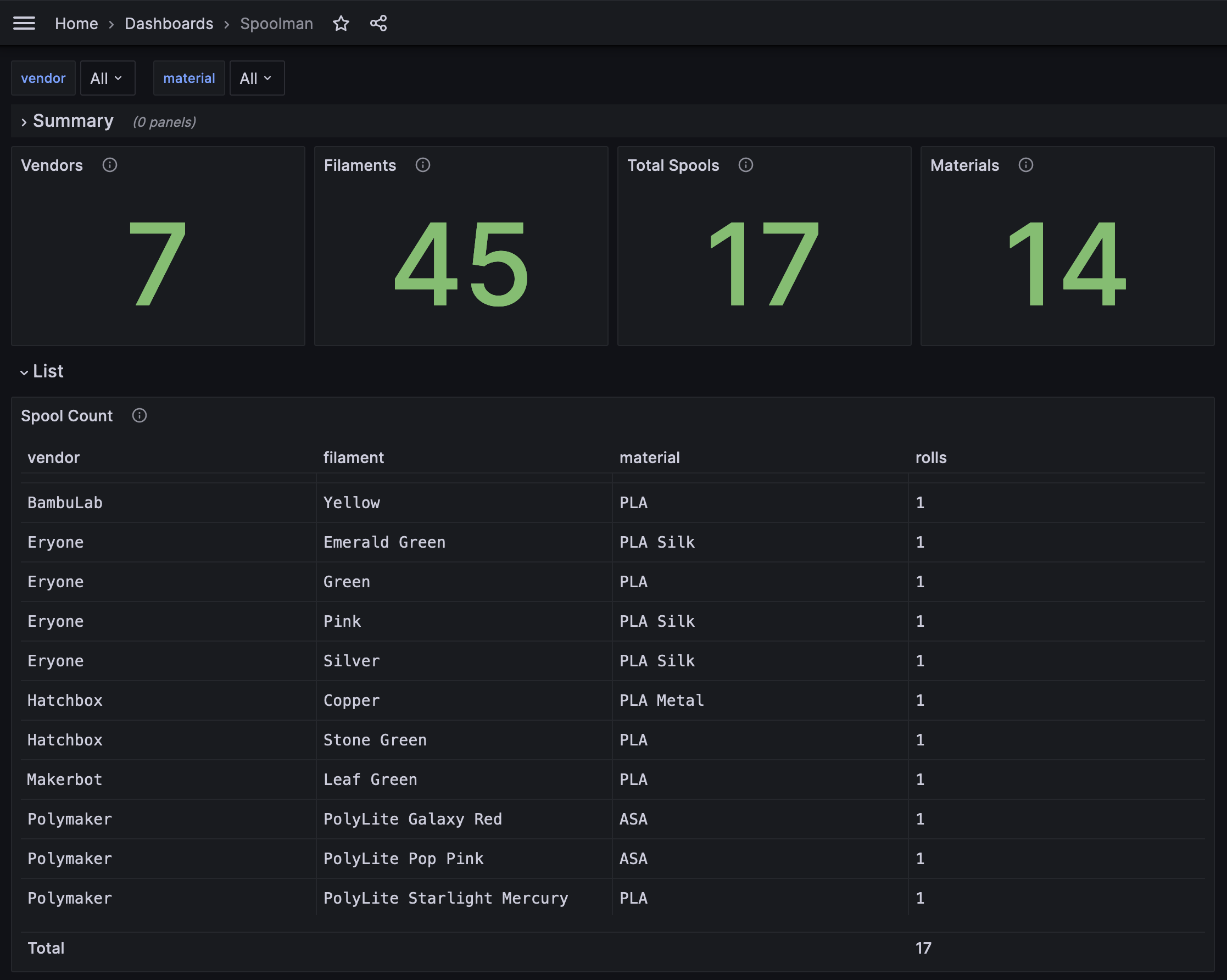Viewport: 1227px width, 980px height.
Task: Open the vendor All dropdown
Action: pos(107,78)
